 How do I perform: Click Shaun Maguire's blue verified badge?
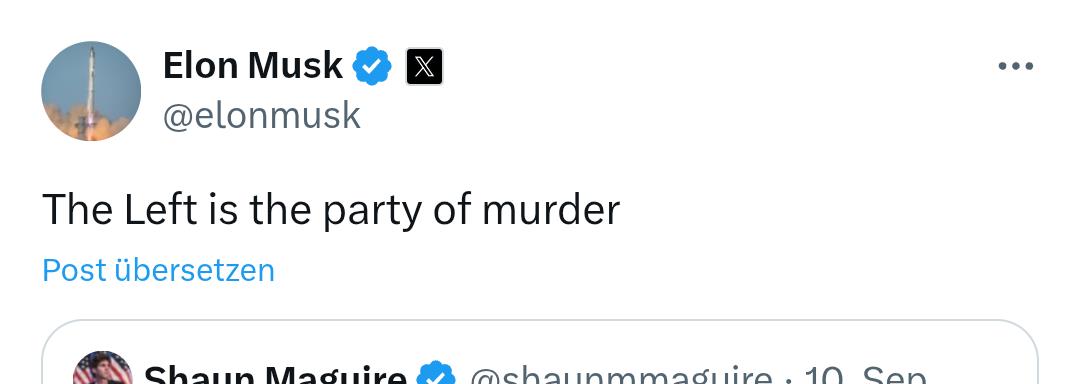point(437,374)
